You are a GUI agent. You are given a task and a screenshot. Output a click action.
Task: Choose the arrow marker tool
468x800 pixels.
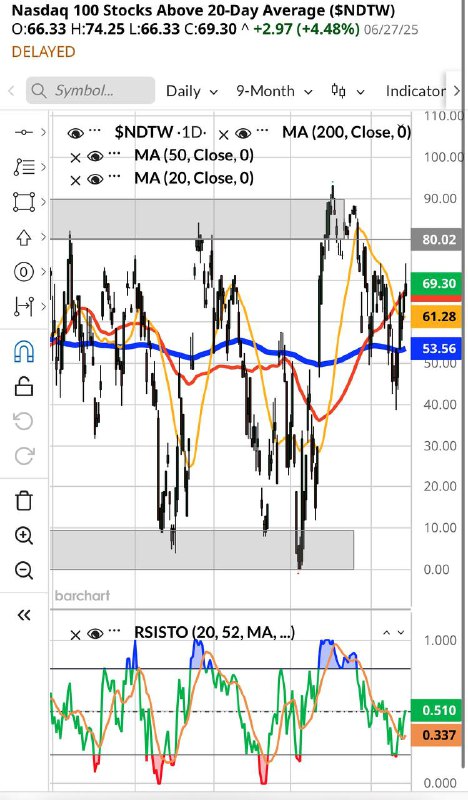click(24, 237)
